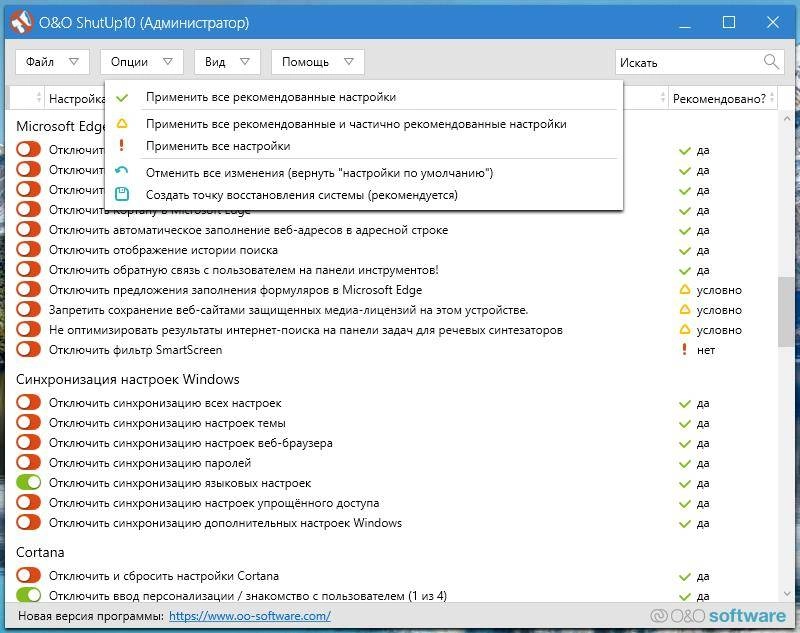The height and width of the screenshot is (633, 800).
Task: Click green check for 'Отключить синхронизацию всех настроек'
Action: coord(685,404)
